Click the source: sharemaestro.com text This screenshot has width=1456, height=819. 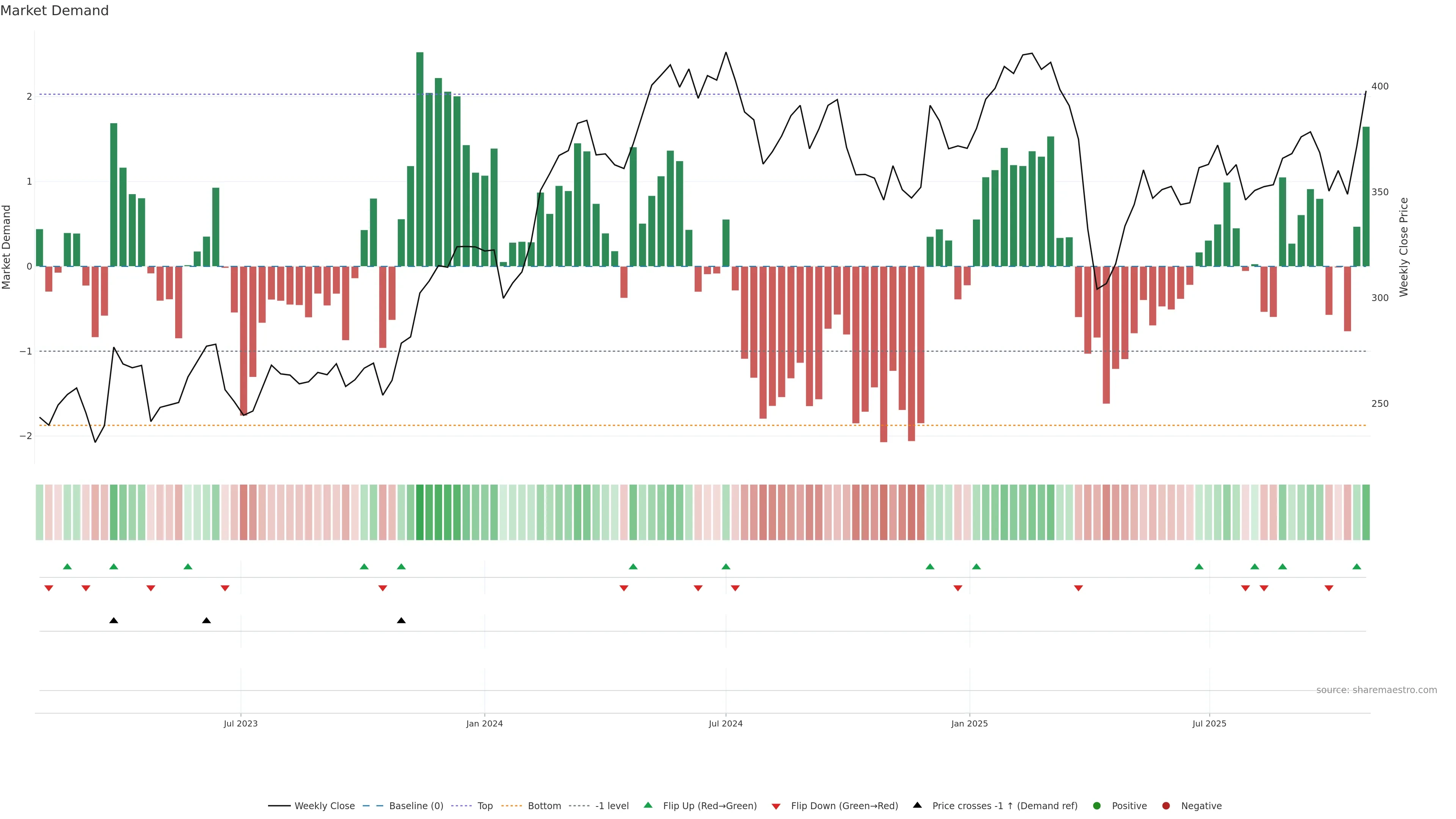[1376, 690]
